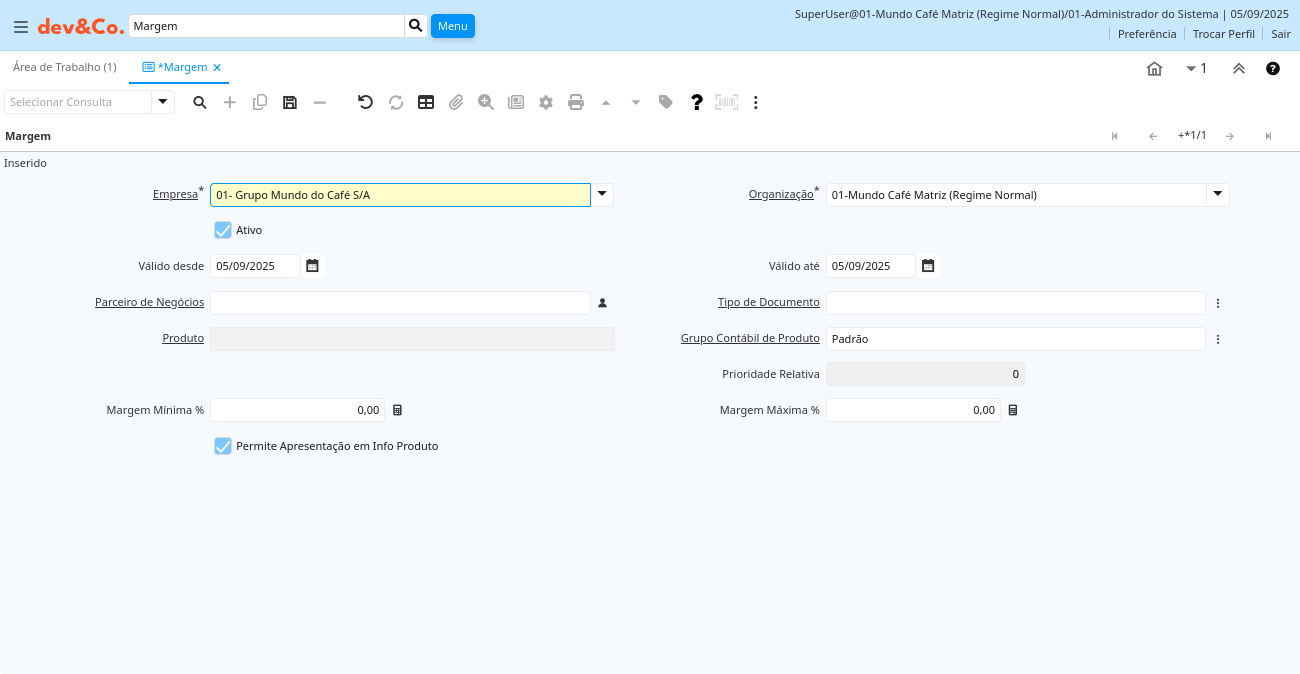This screenshot has height=674, width=1300.
Task: Click the Sair logout link
Action: coord(1281,34)
